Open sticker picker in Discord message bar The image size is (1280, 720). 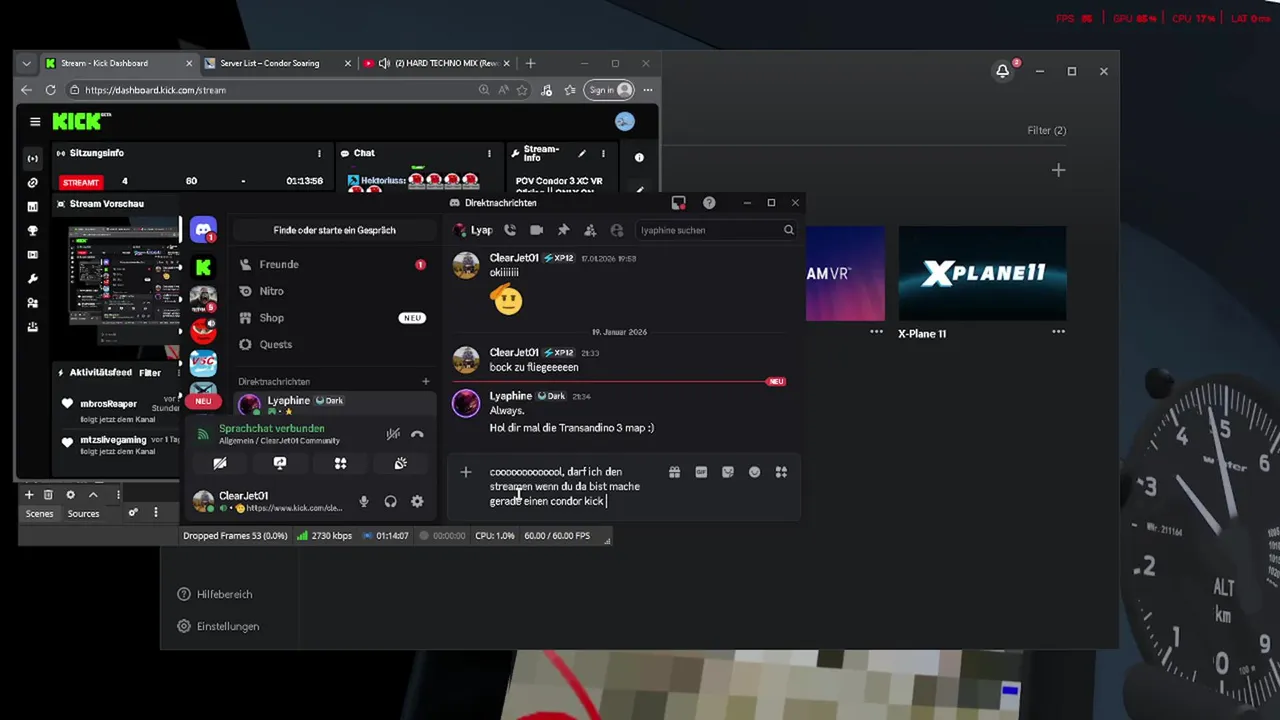pos(728,472)
